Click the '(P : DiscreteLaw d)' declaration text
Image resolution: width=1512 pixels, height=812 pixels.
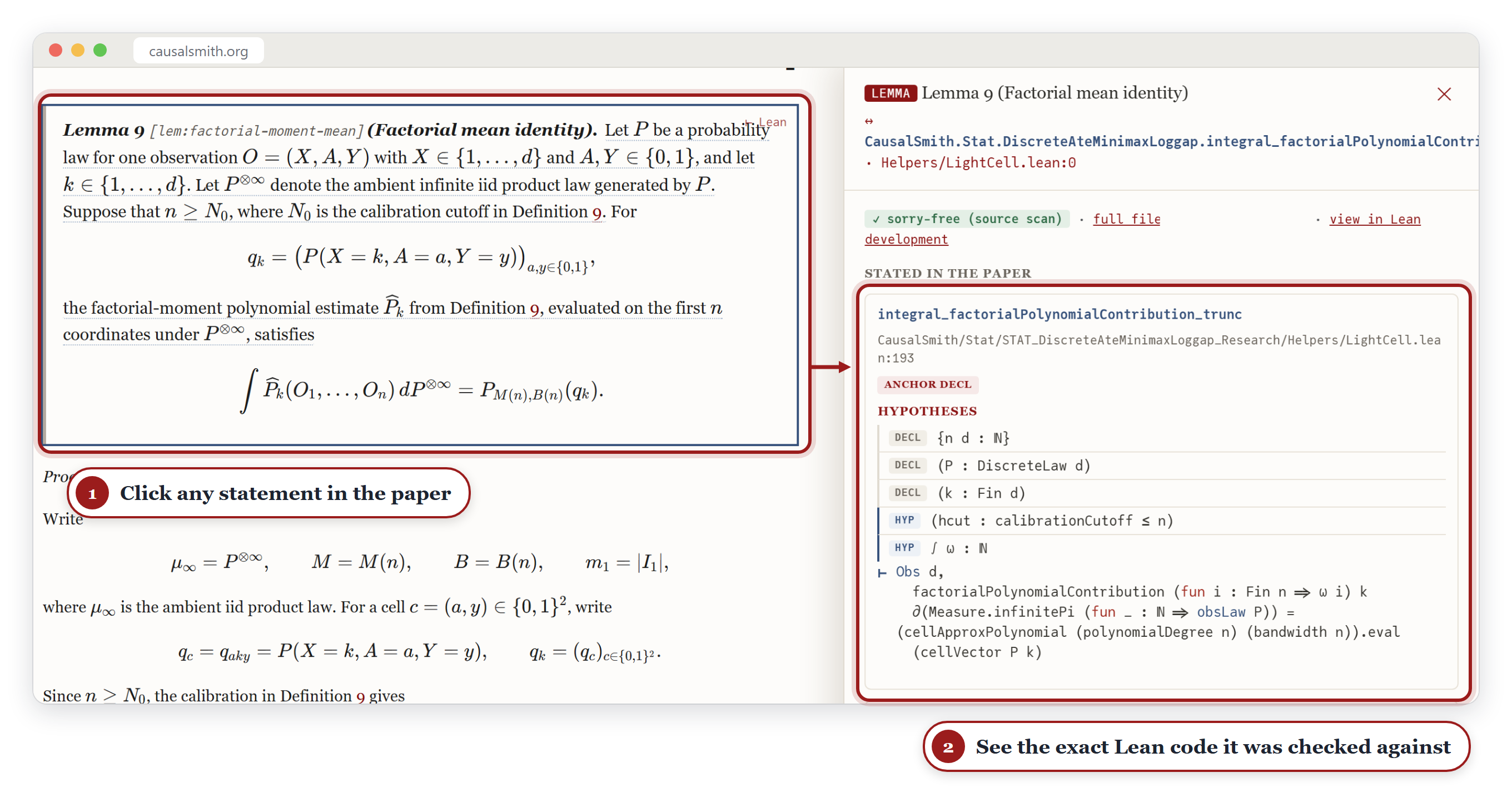[x=1014, y=466]
